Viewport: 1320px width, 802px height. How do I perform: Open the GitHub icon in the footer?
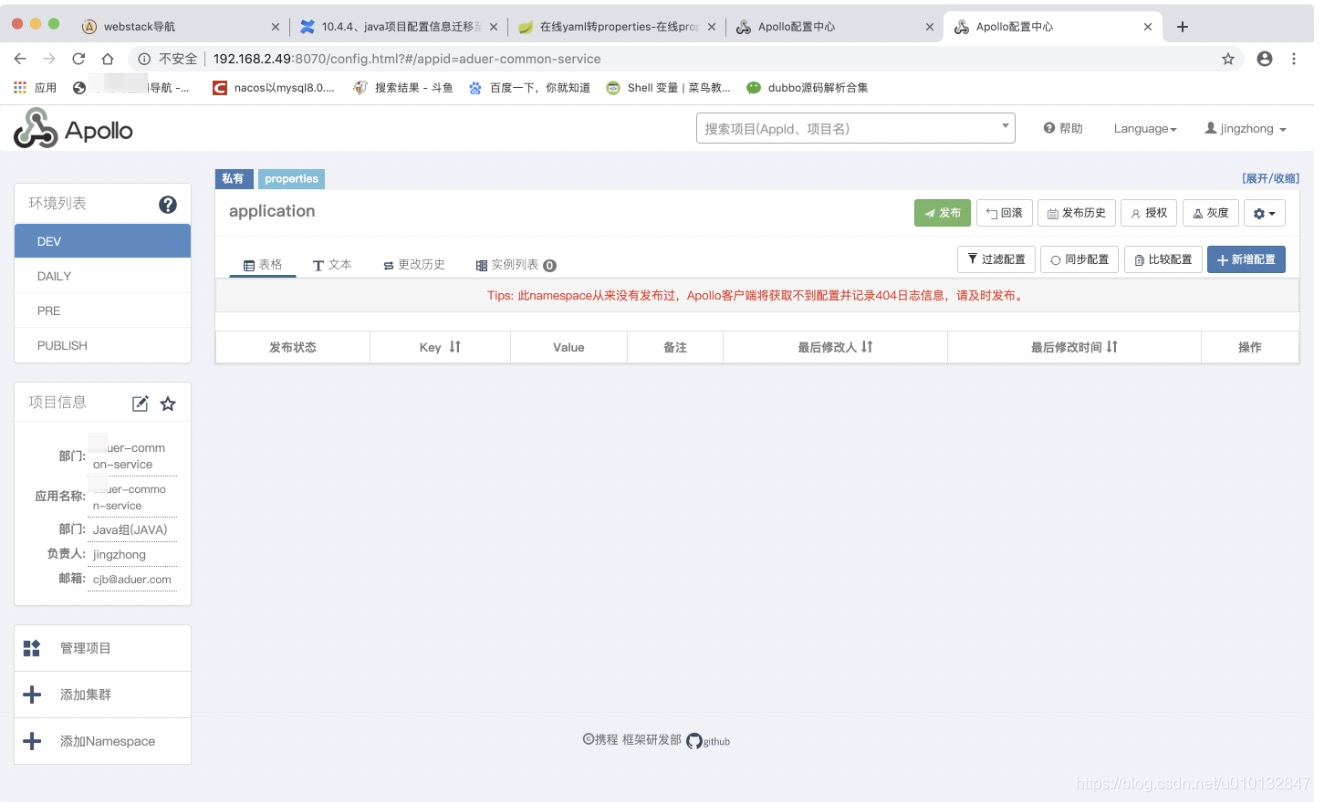pyautogui.click(x=694, y=741)
